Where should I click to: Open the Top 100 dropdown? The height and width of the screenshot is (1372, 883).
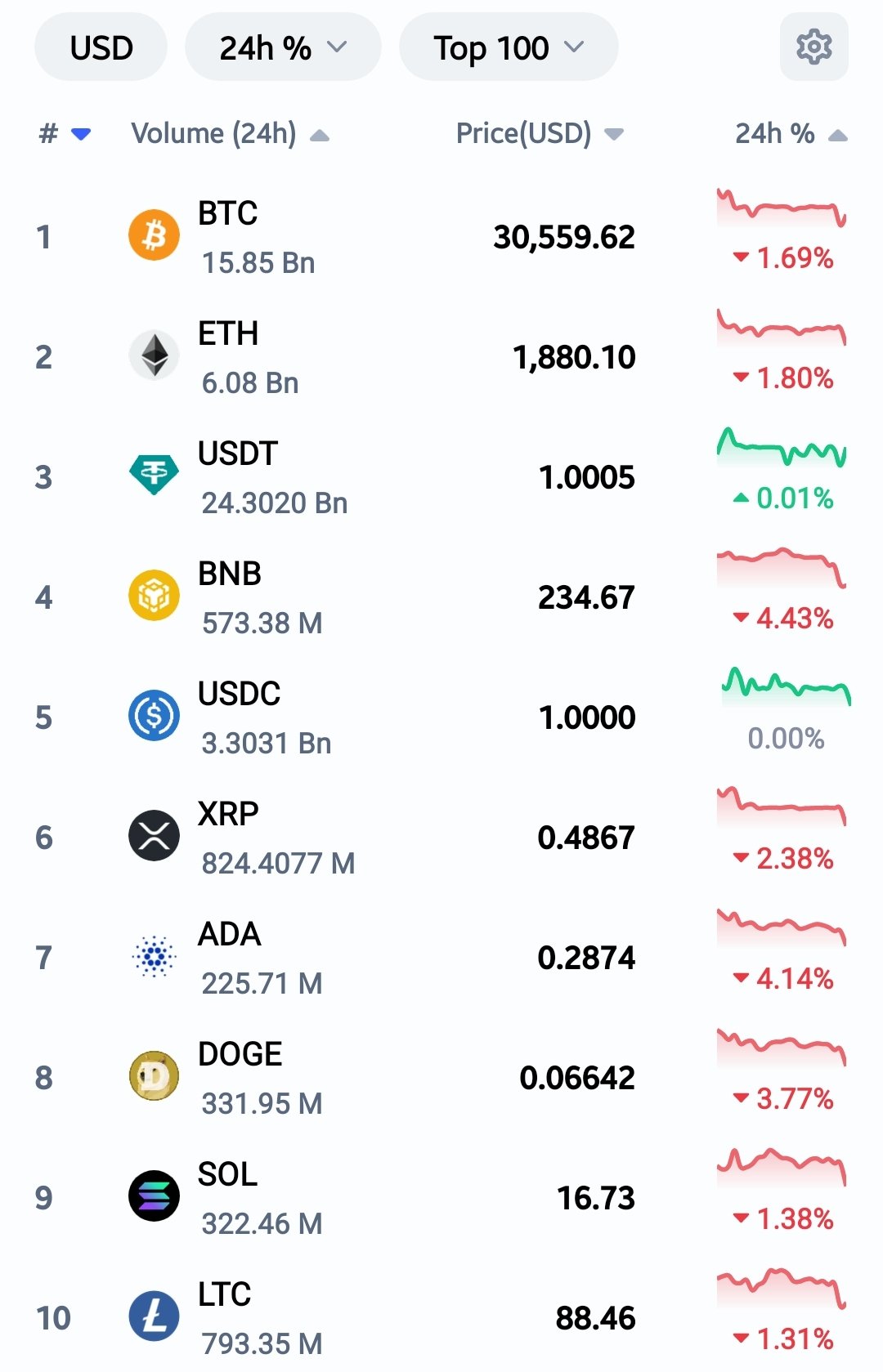[509, 47]
